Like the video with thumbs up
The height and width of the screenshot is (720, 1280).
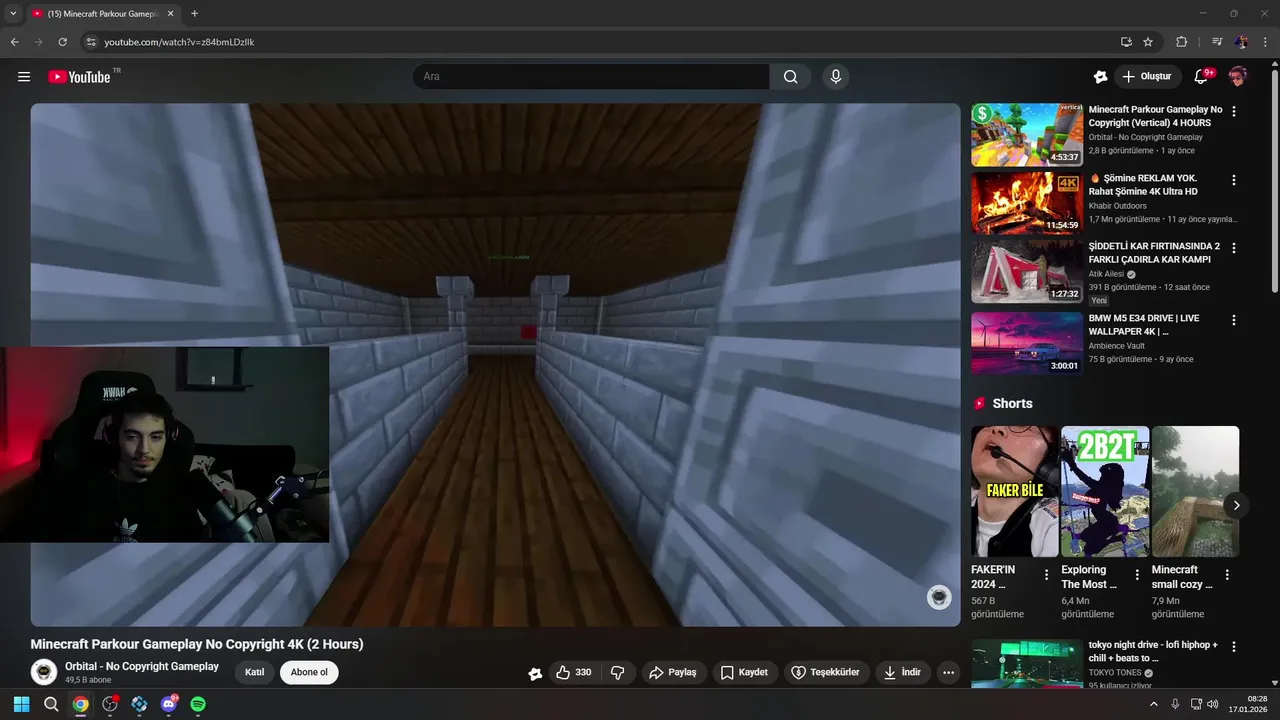click(574, 673)
